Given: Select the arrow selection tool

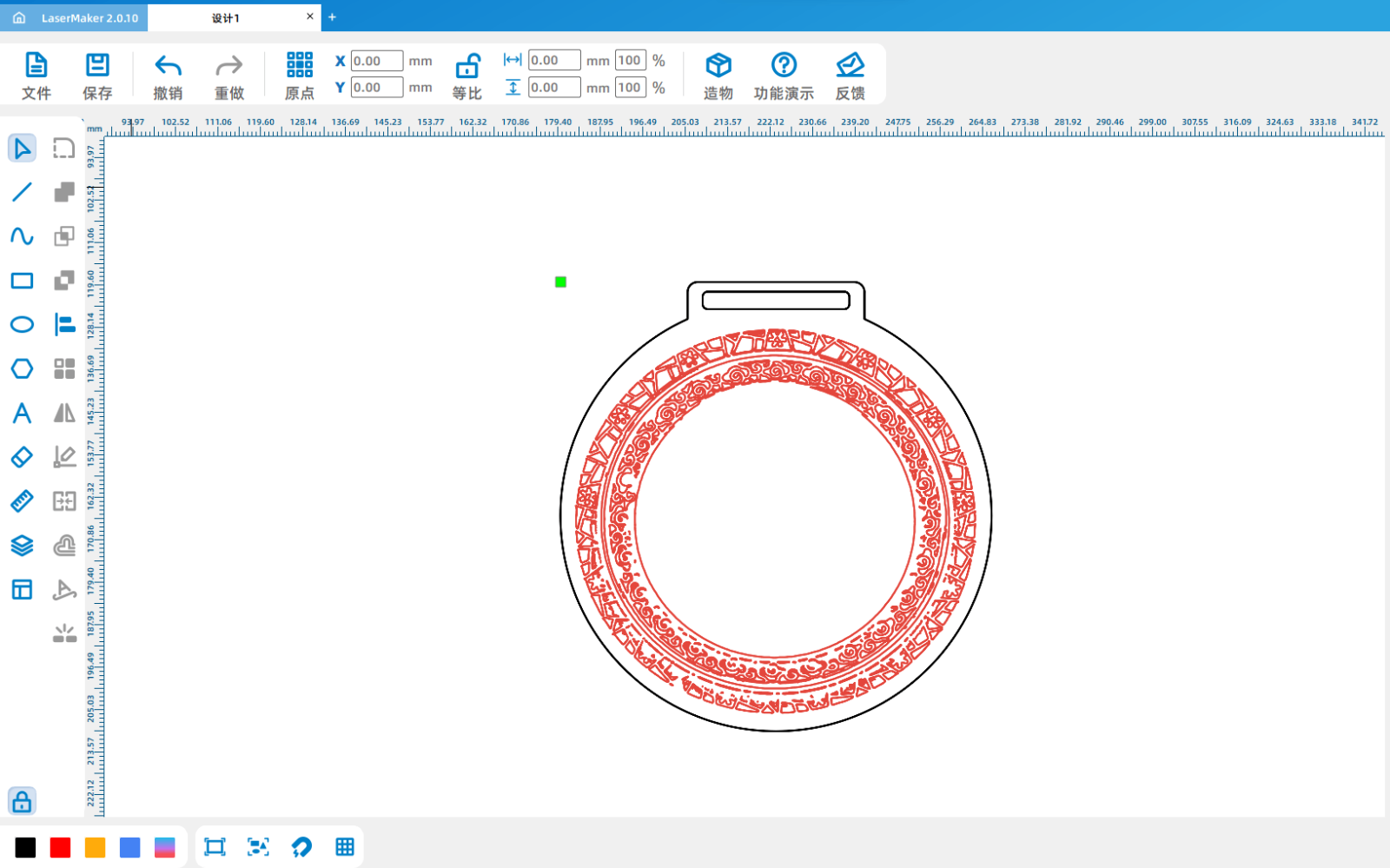Looking at the screenshot, I should (22, 149).
